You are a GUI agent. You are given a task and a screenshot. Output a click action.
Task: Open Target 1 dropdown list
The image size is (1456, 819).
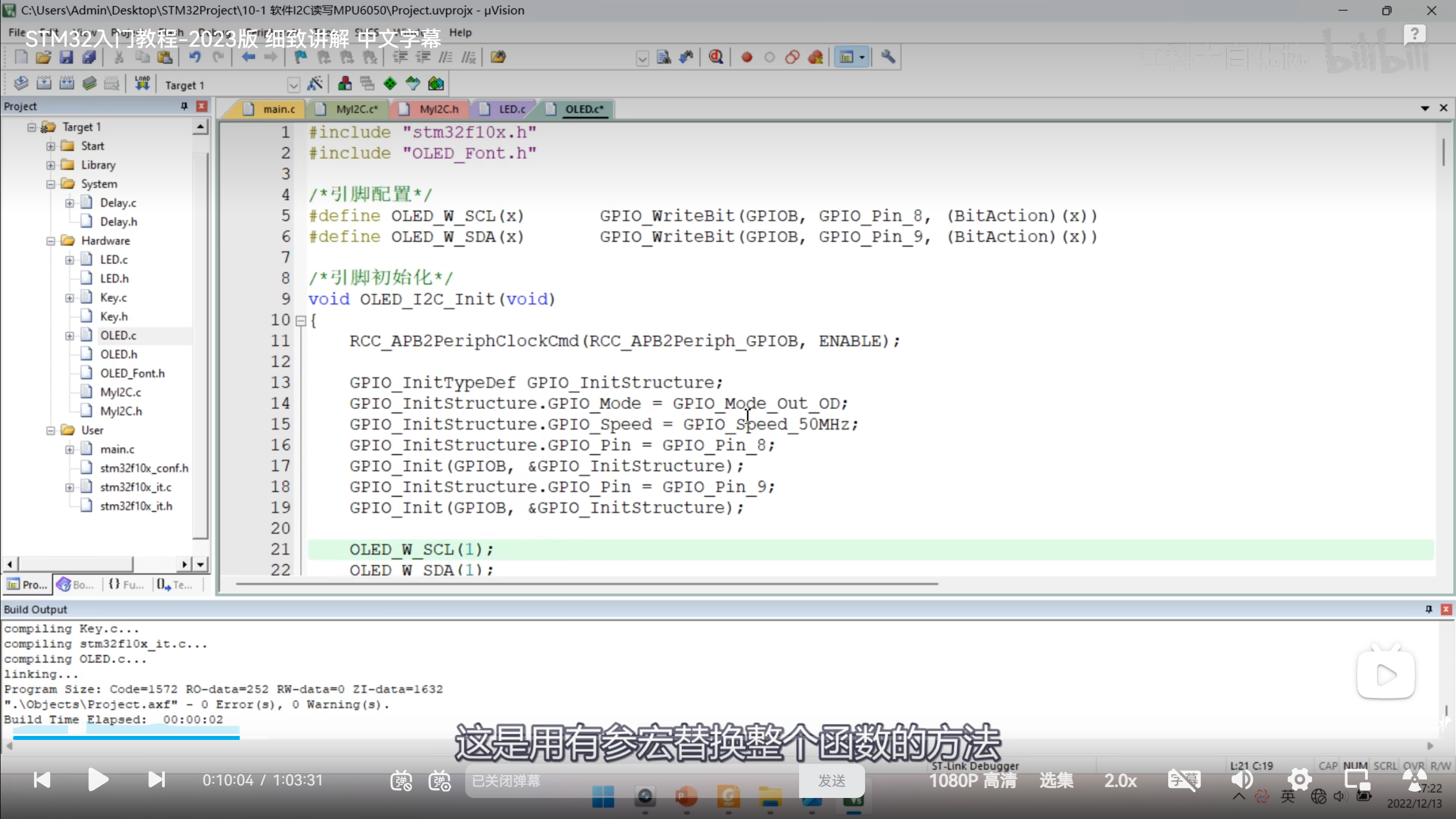coord(293,85)
